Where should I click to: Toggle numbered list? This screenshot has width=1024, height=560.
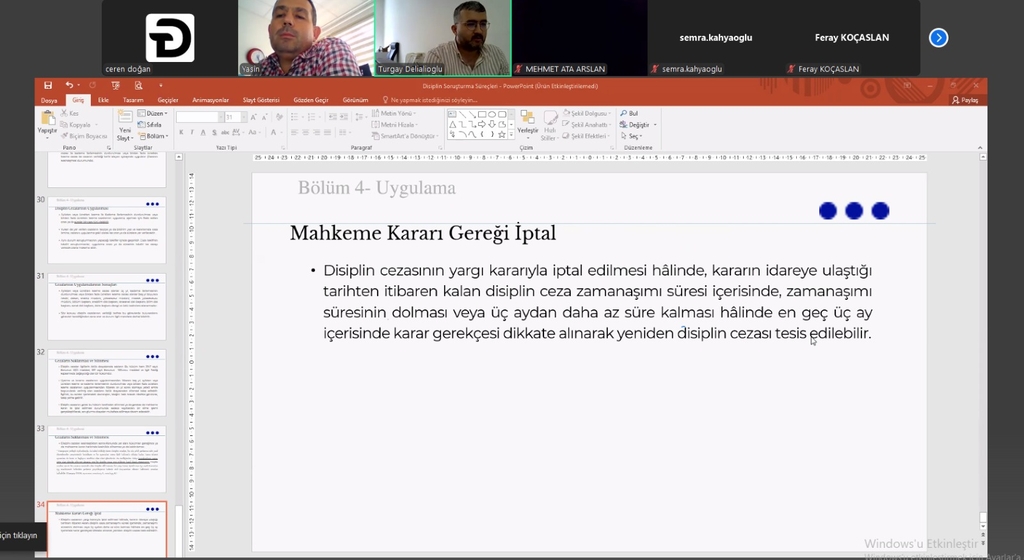(x=314, y=117)
